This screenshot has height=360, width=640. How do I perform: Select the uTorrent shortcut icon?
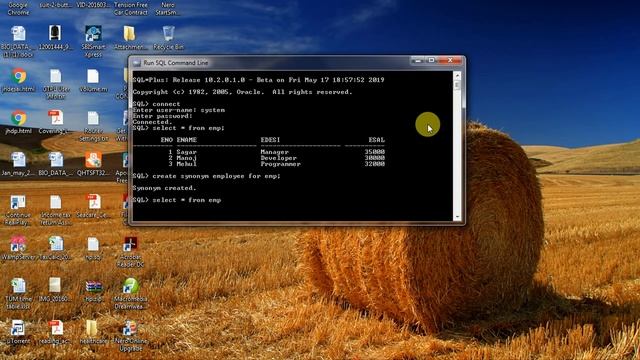(x=18, y=332)
